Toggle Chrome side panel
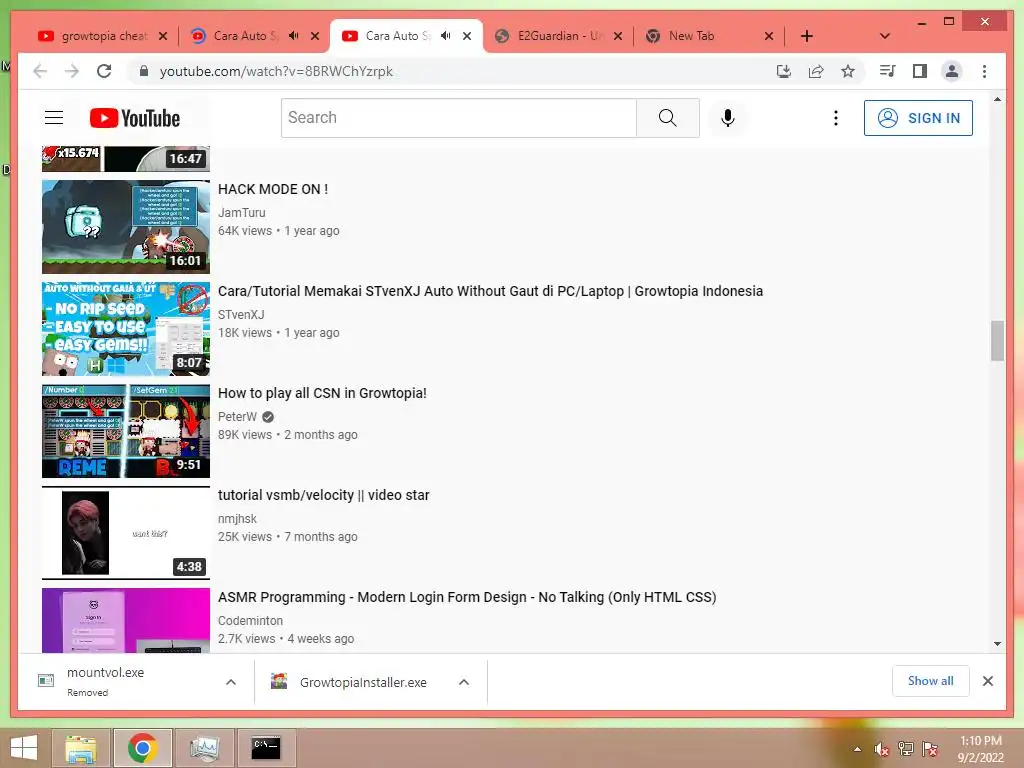This screenshot has width=1024, height=768. point(920,71)
